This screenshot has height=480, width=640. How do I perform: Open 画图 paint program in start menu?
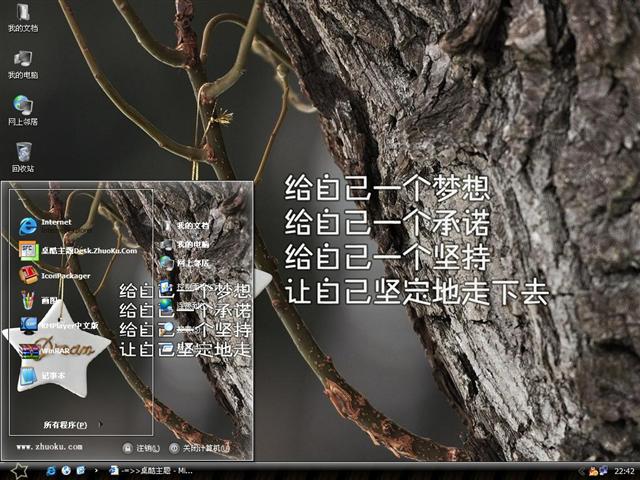(x=40, y=301)
